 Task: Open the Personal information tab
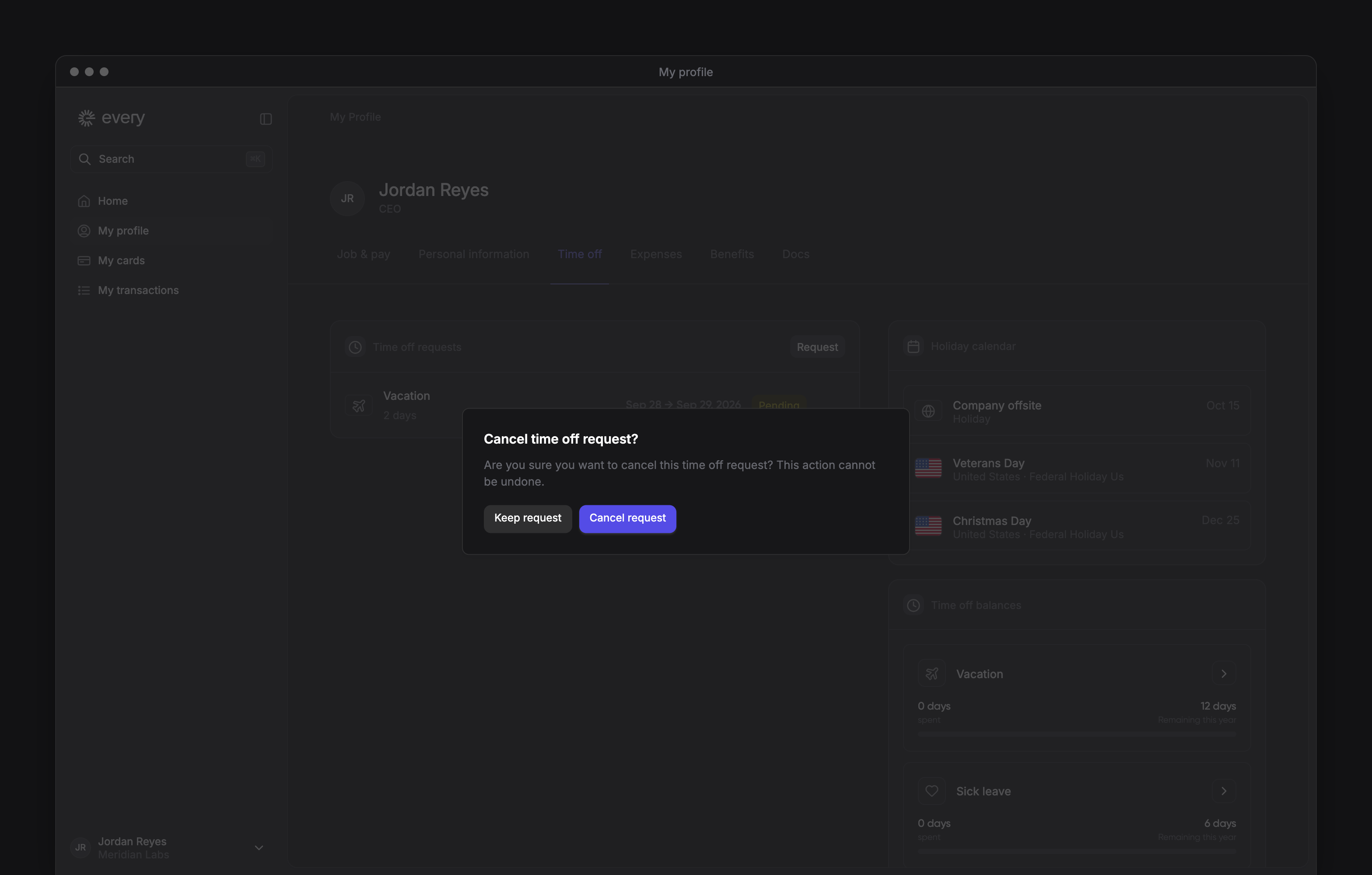click(x=474, y=254)
